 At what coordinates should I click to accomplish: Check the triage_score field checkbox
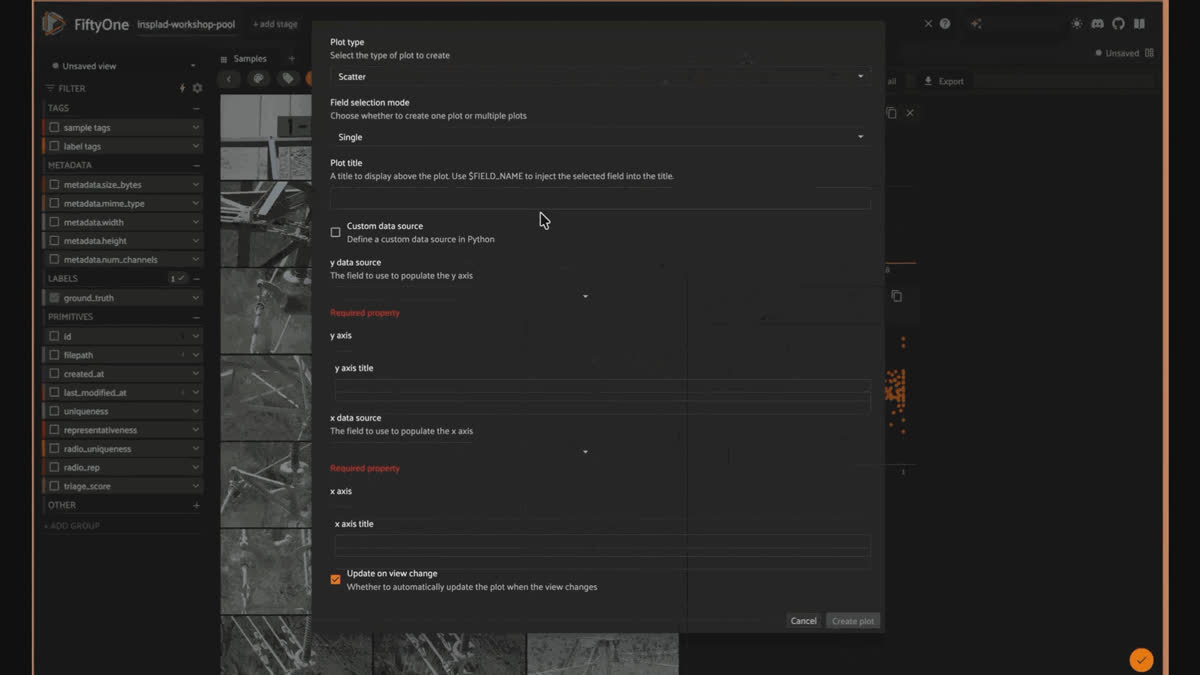click(x=54, y=486)
